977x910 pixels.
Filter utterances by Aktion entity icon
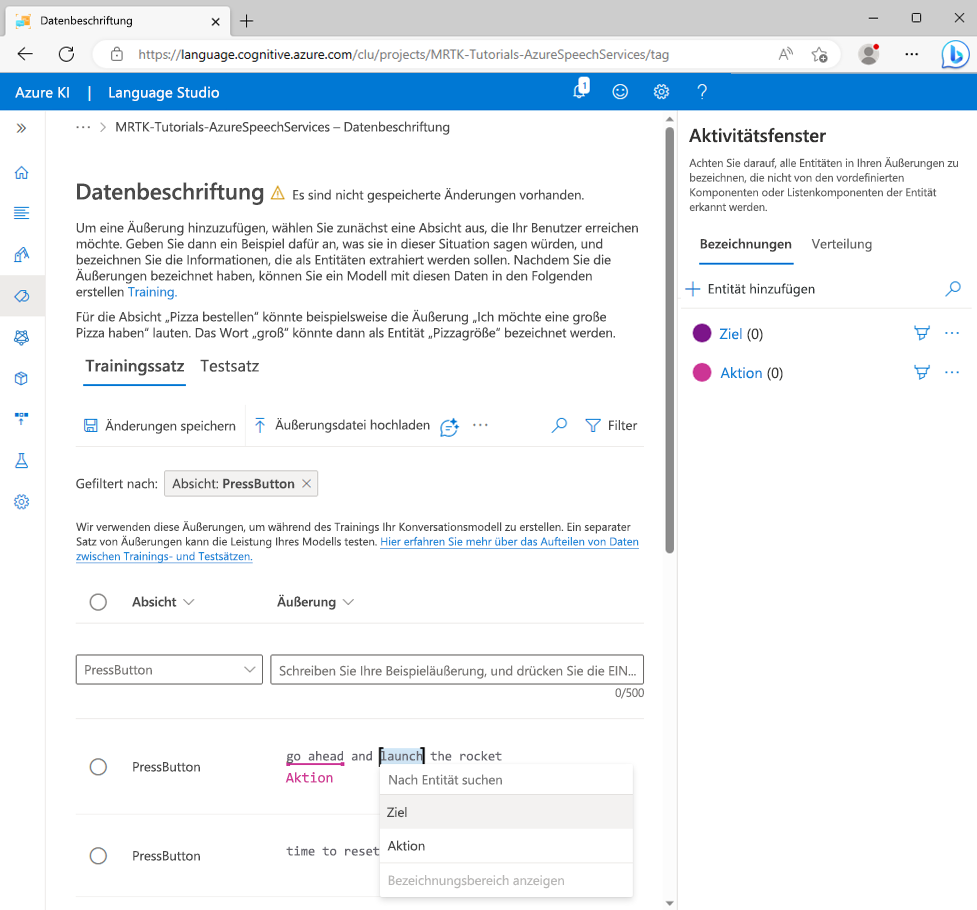(x=922, y=373)
